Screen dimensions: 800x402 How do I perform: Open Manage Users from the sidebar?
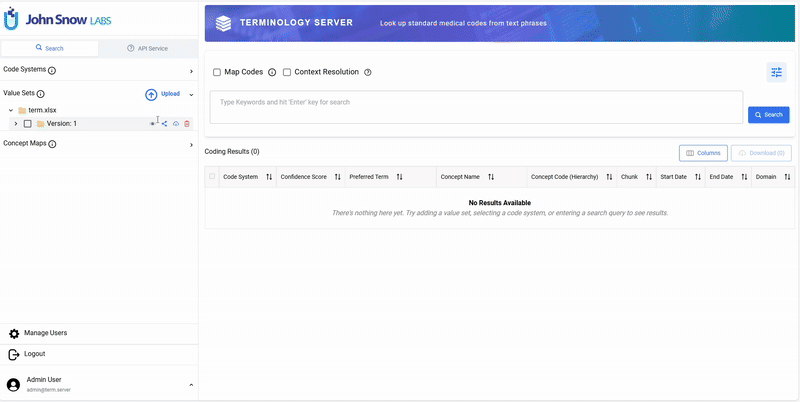coord(45,333)
